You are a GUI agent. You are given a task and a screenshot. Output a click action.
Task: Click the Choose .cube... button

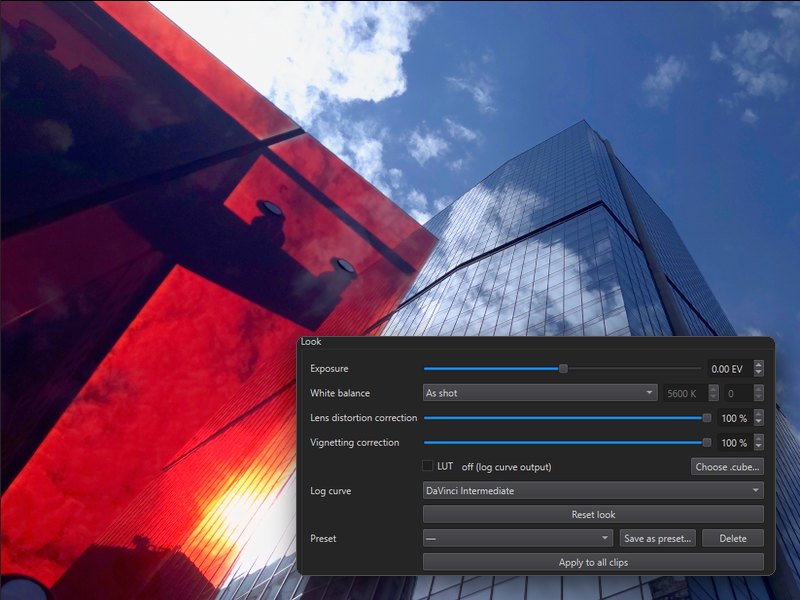(727, 467)
